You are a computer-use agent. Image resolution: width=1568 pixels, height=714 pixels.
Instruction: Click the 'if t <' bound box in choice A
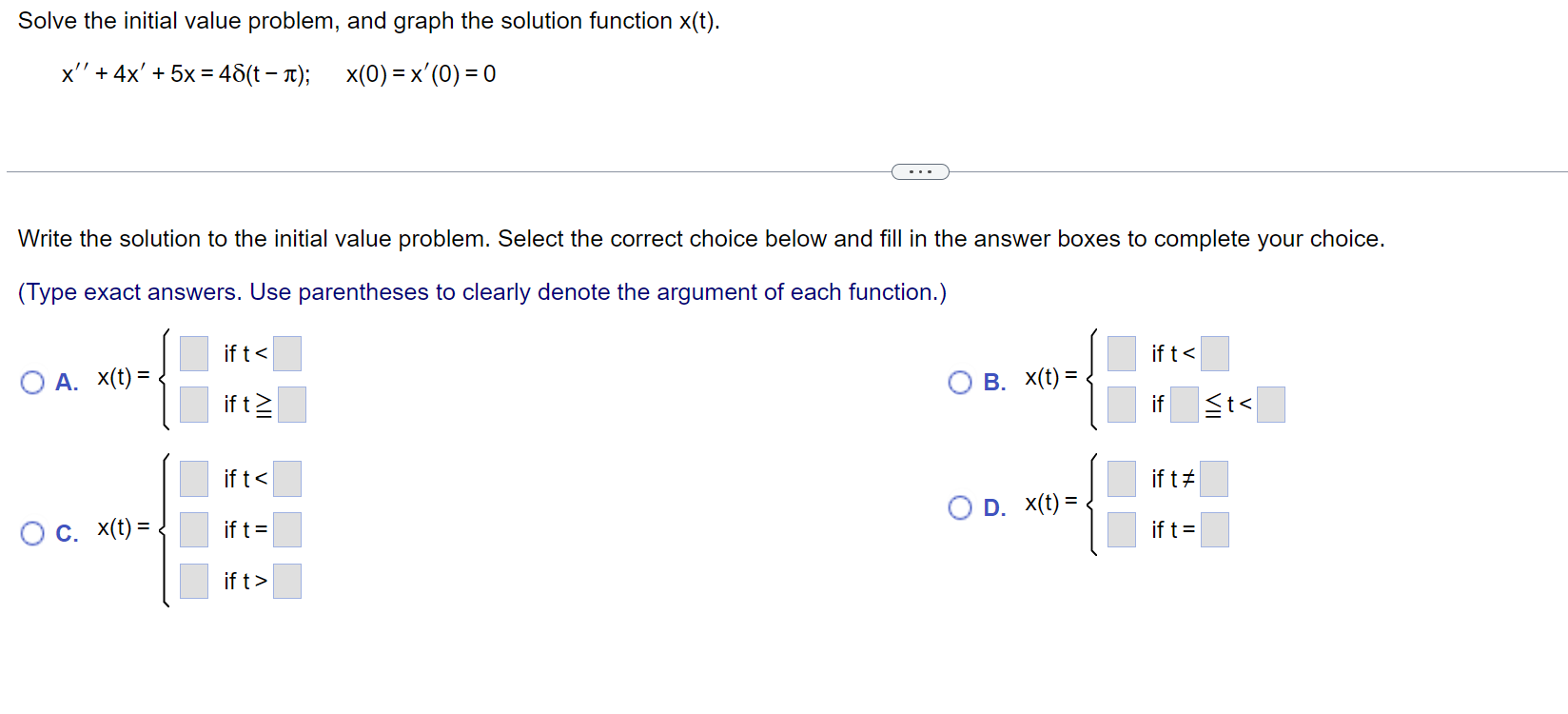click(x=287, y=353)
